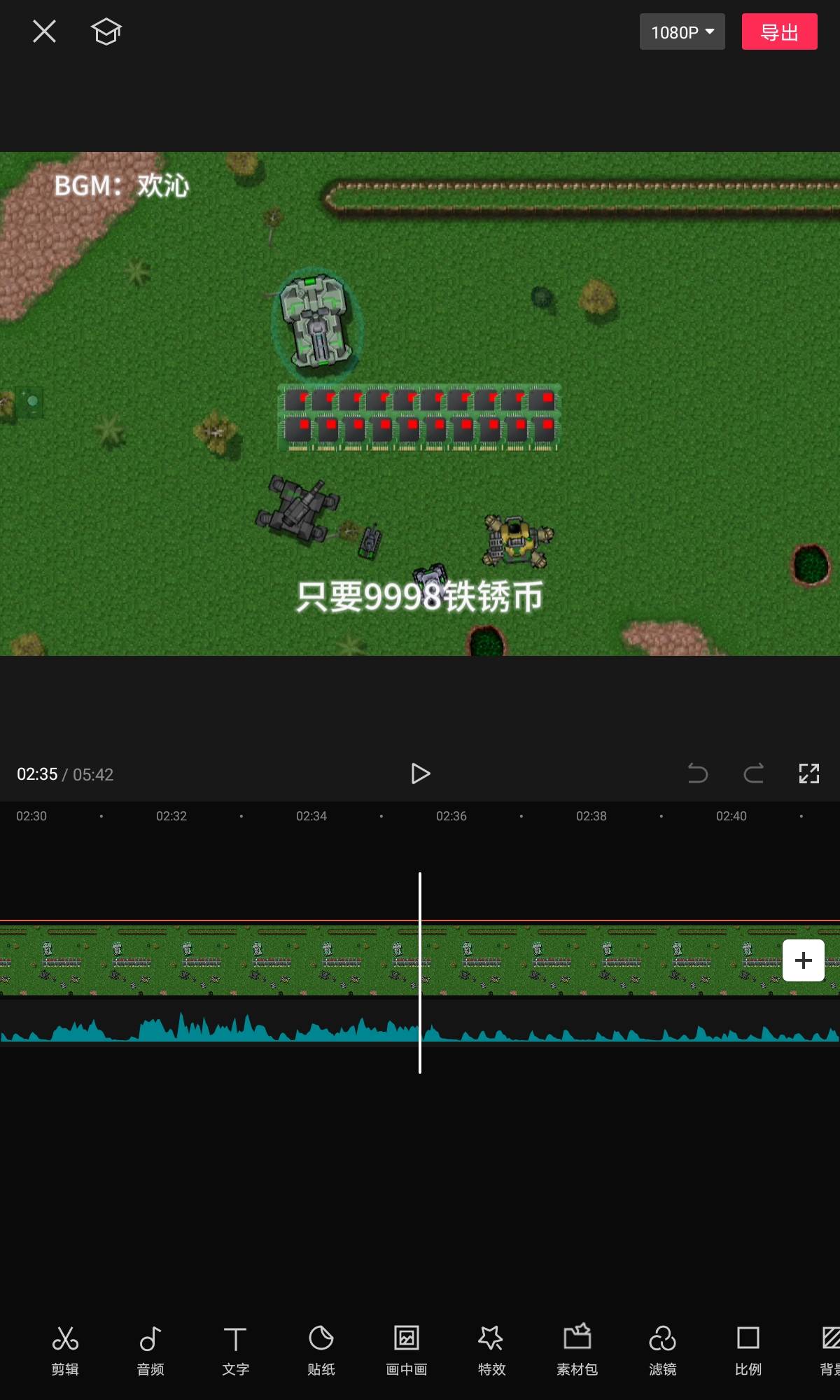Image resolution: width=840 pixels, height=1400 pixels.
Task: Play the video preview
Action: point(420,773)
